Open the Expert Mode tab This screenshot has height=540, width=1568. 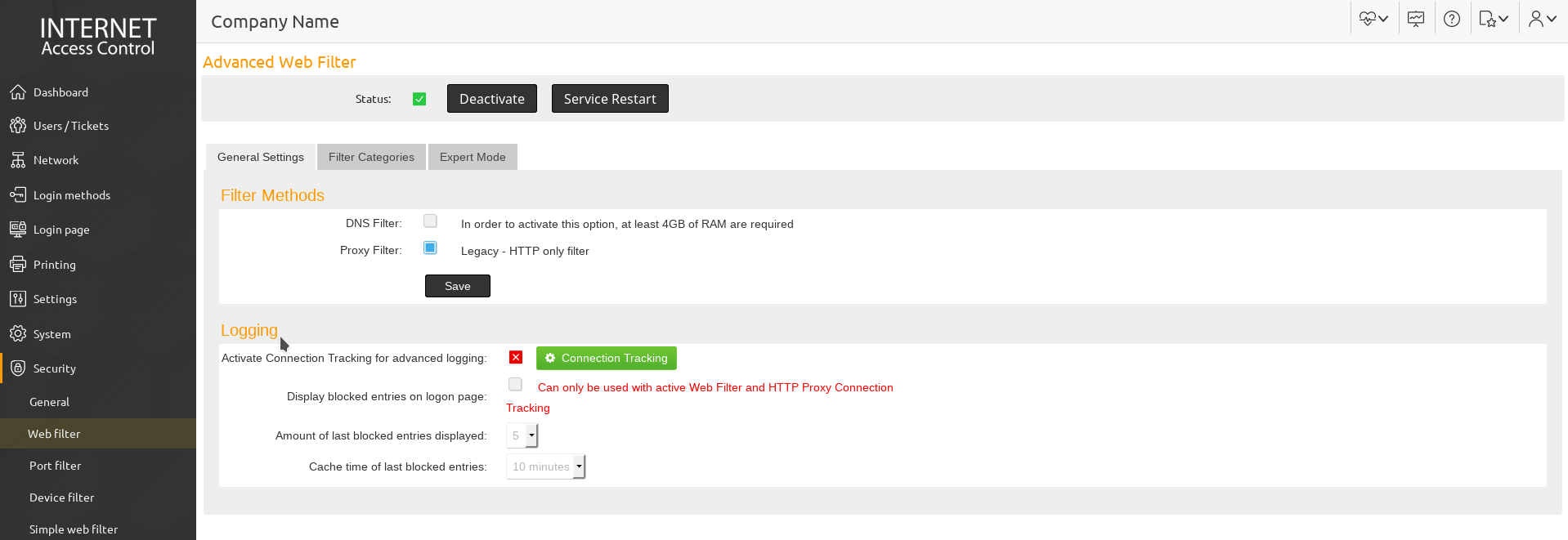pyautogui.click(x=473, y=157)
